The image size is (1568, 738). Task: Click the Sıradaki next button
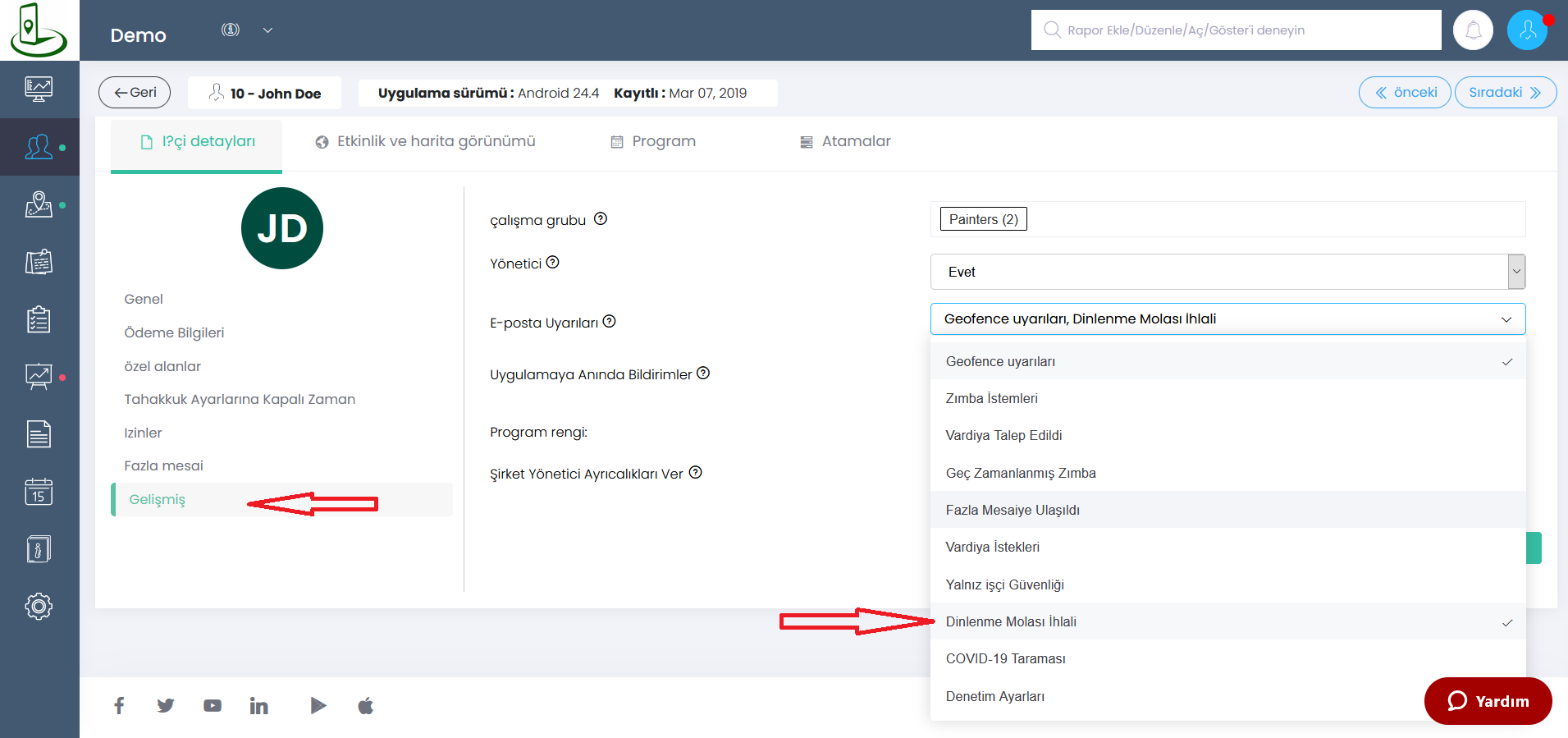[1505, 93]
